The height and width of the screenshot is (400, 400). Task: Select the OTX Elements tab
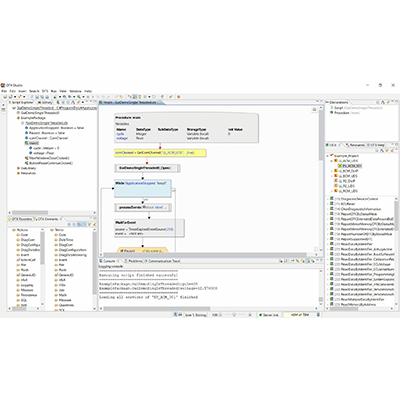click(46, 219)
